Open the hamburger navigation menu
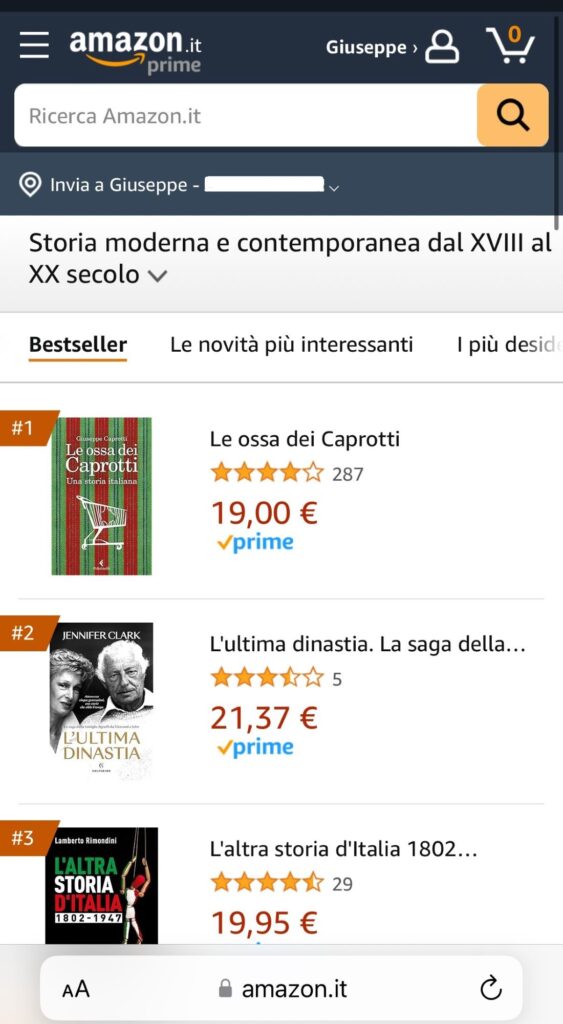Image resolution: width=563 pixels, height=1024 pixels. tap(34, 46)
